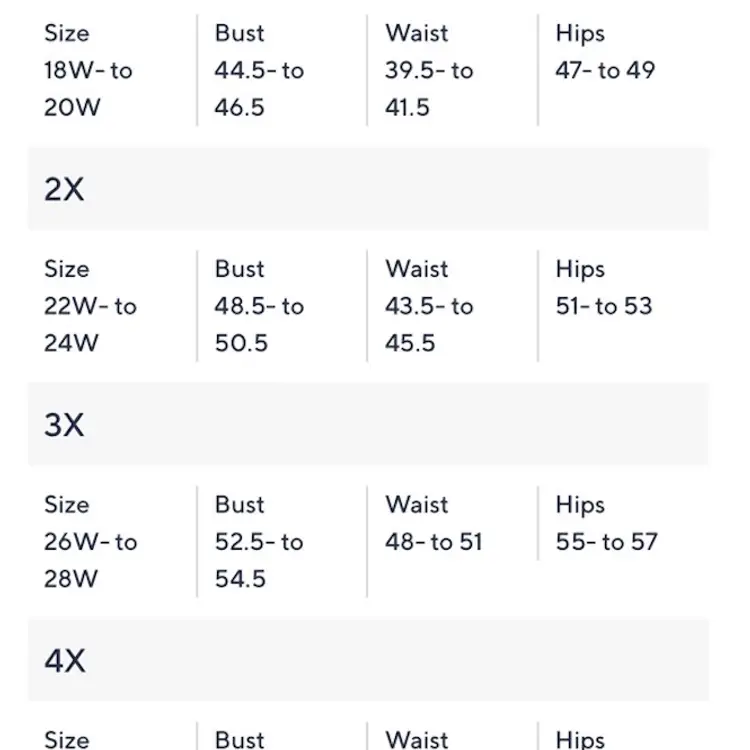Click the bust value 48.5- to 50.5

(x=258, y=325)
